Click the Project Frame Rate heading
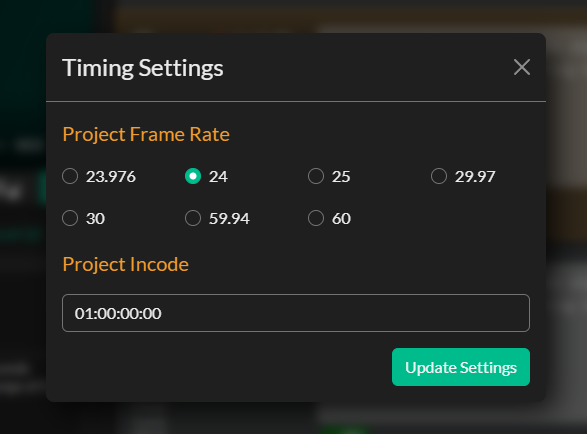This screenshot has width=587, height=434. 146,134
